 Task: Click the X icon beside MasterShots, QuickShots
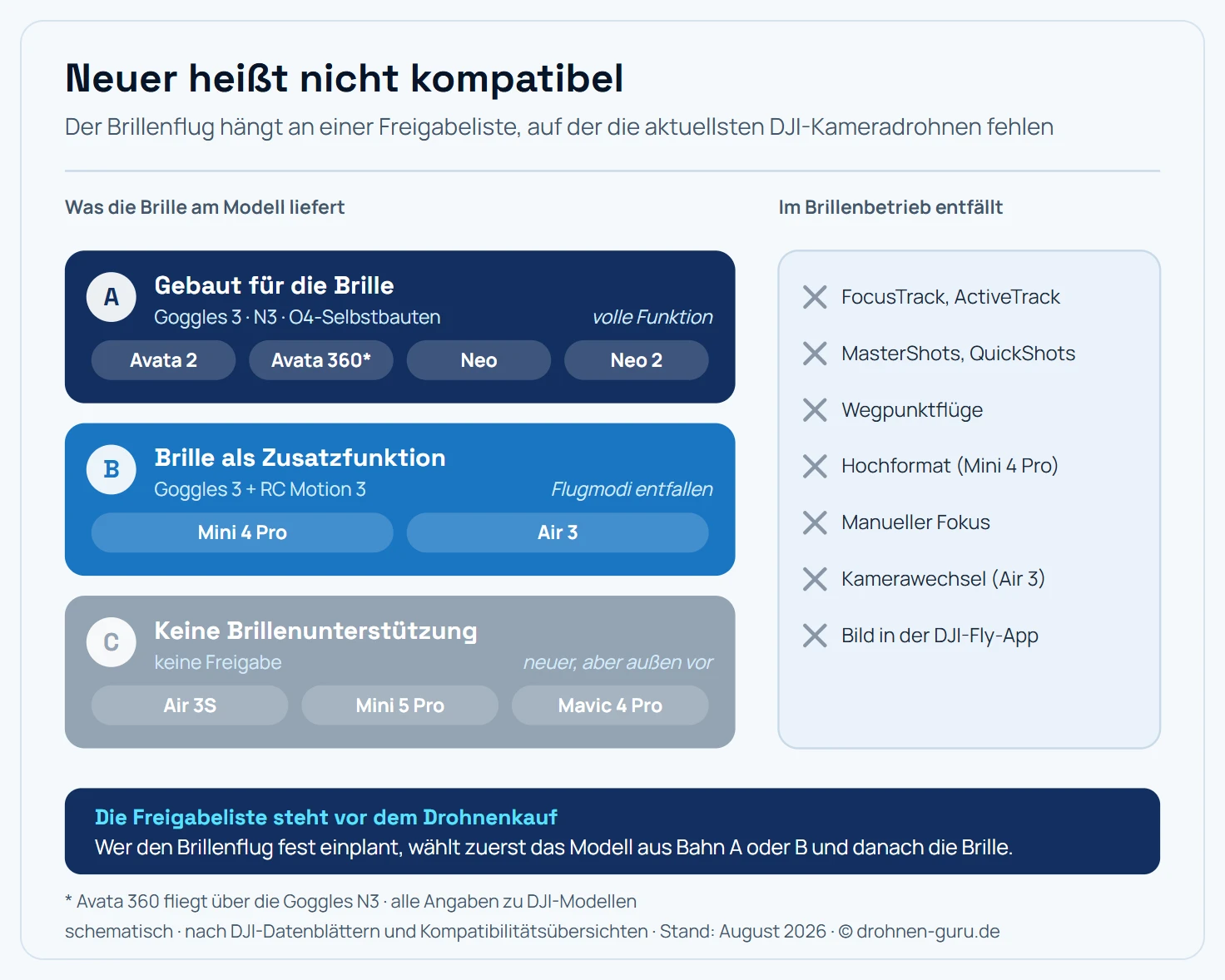click(x=815, y=354)
